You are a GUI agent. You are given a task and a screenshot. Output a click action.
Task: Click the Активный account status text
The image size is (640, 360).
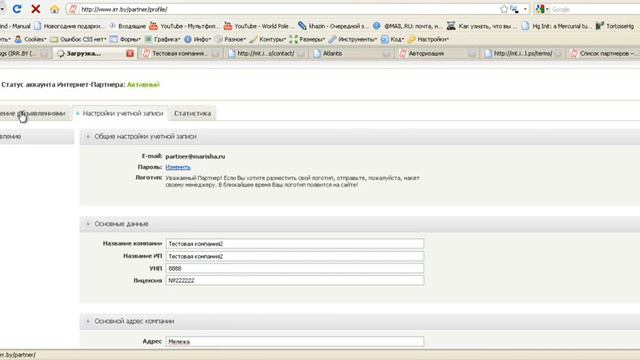(143, 84)
